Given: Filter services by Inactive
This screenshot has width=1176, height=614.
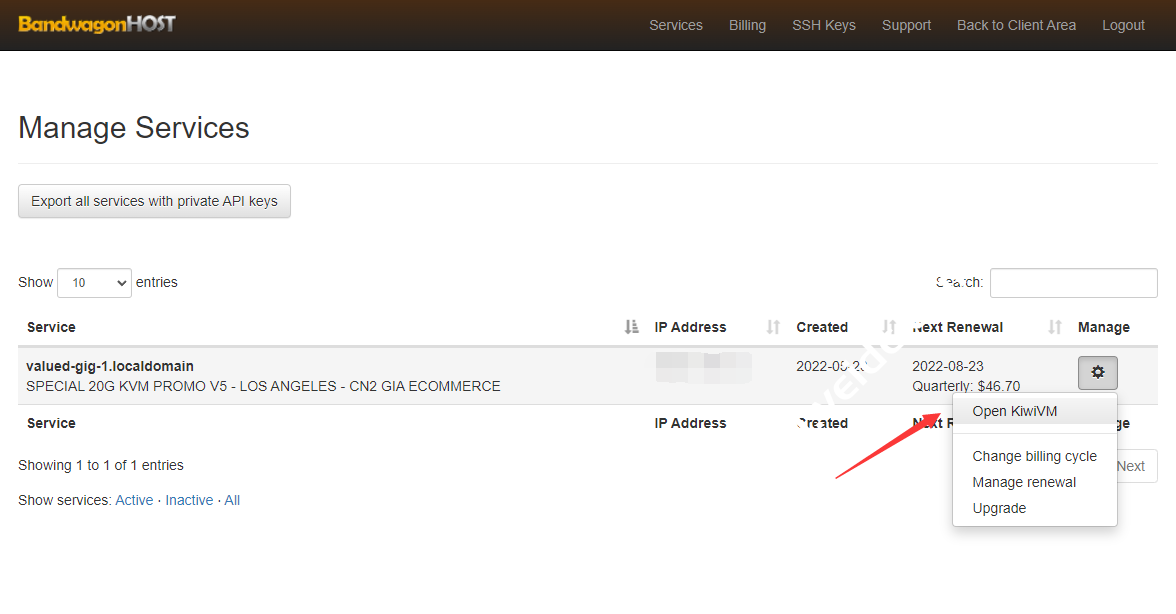Looking at the screenshot, I should pos(189,500).
